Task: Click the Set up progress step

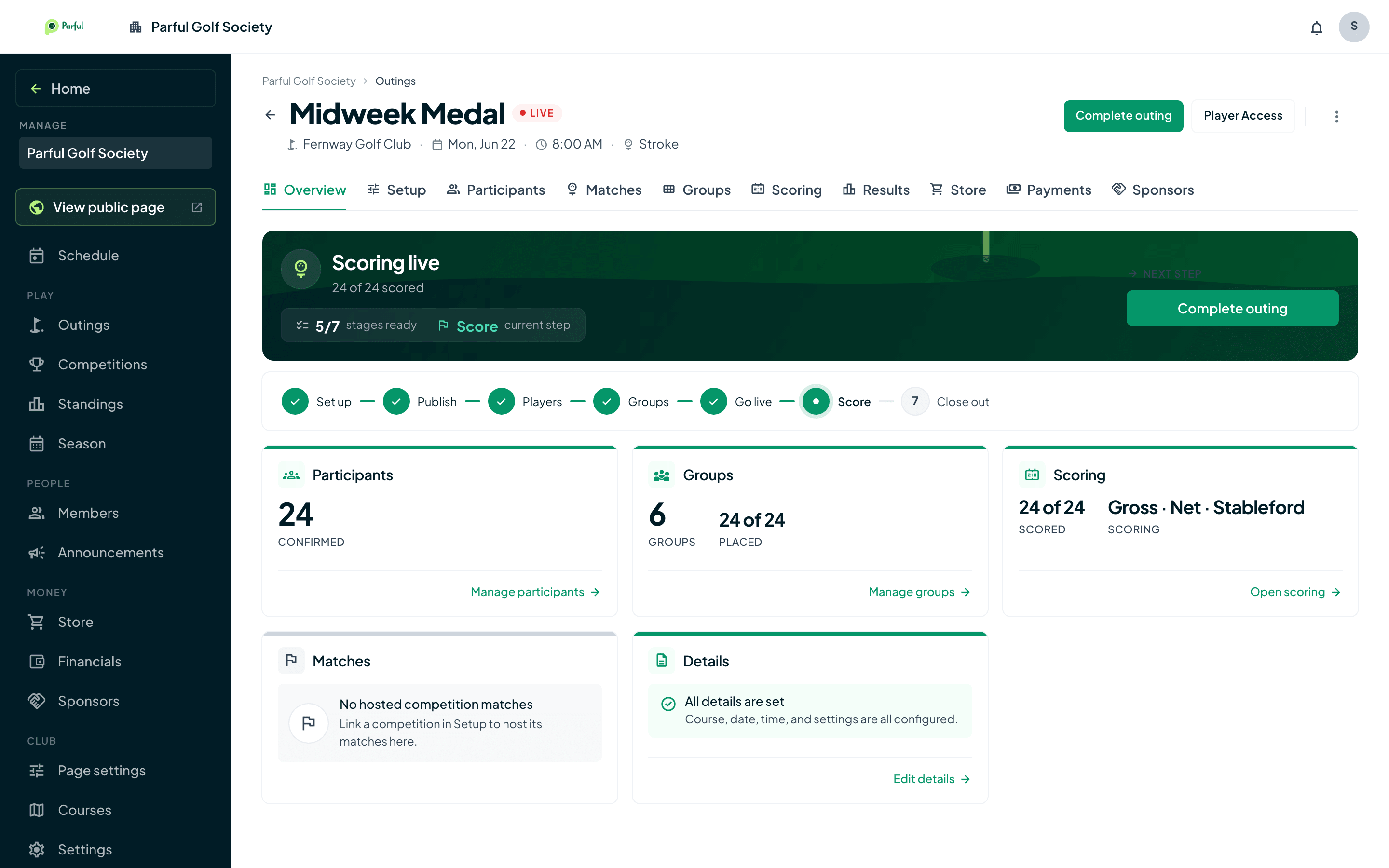Action: 316,402
